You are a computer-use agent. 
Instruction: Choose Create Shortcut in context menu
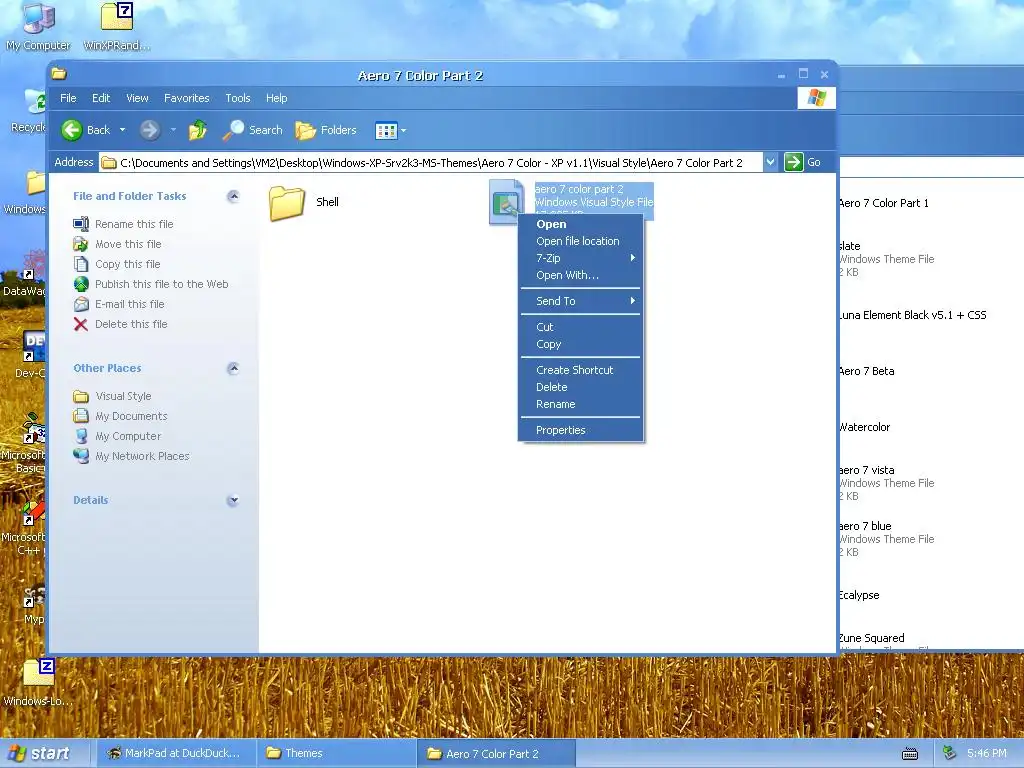[x=580, y=370]
